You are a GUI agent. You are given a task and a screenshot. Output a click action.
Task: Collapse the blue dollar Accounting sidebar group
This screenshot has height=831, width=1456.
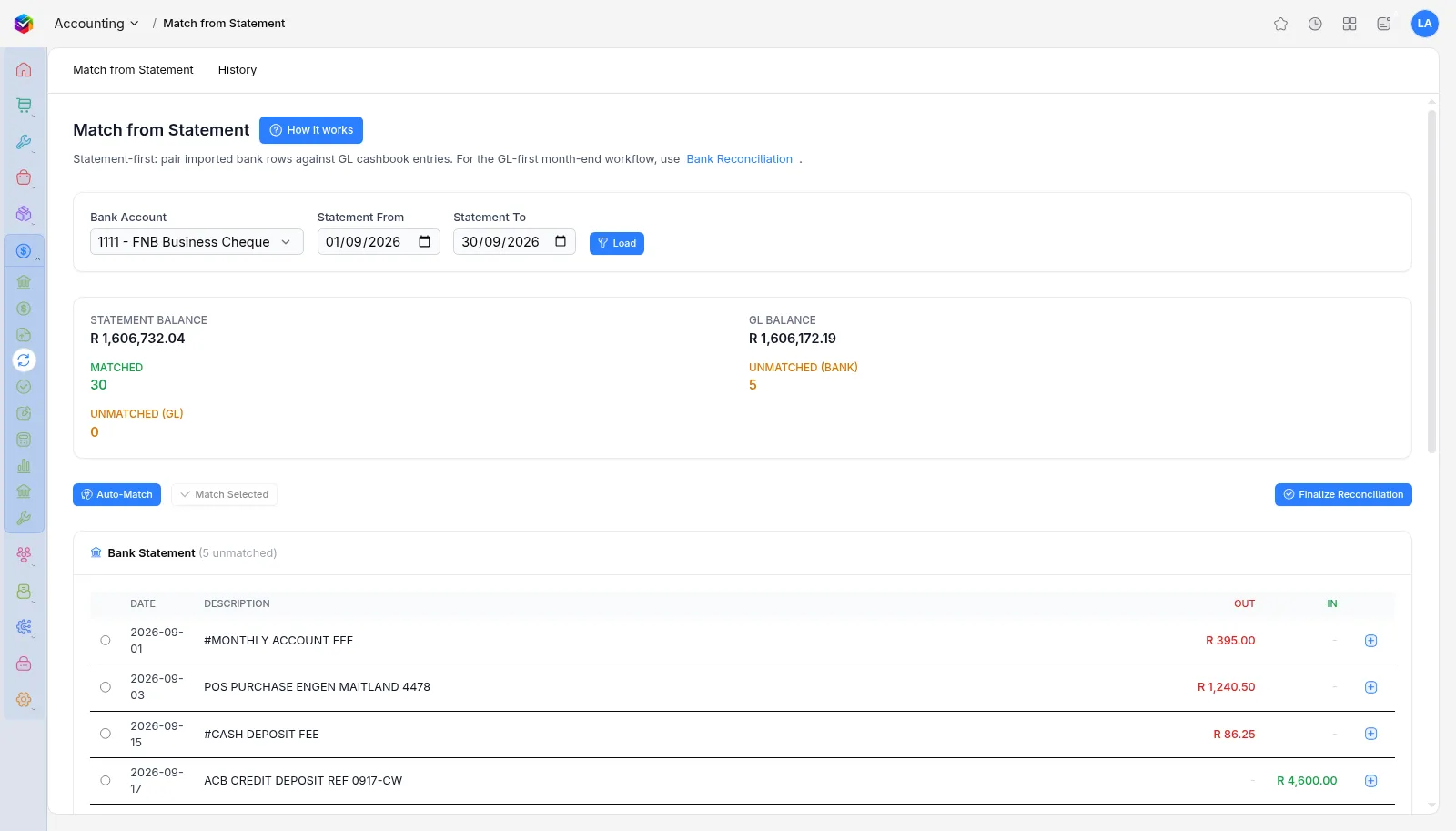coord(24,250)
